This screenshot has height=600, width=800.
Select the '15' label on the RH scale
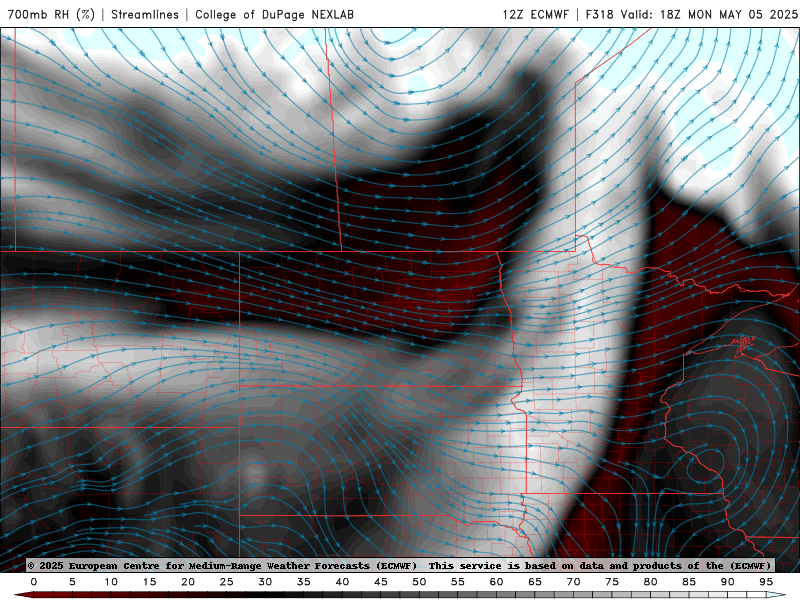point(149,582)
